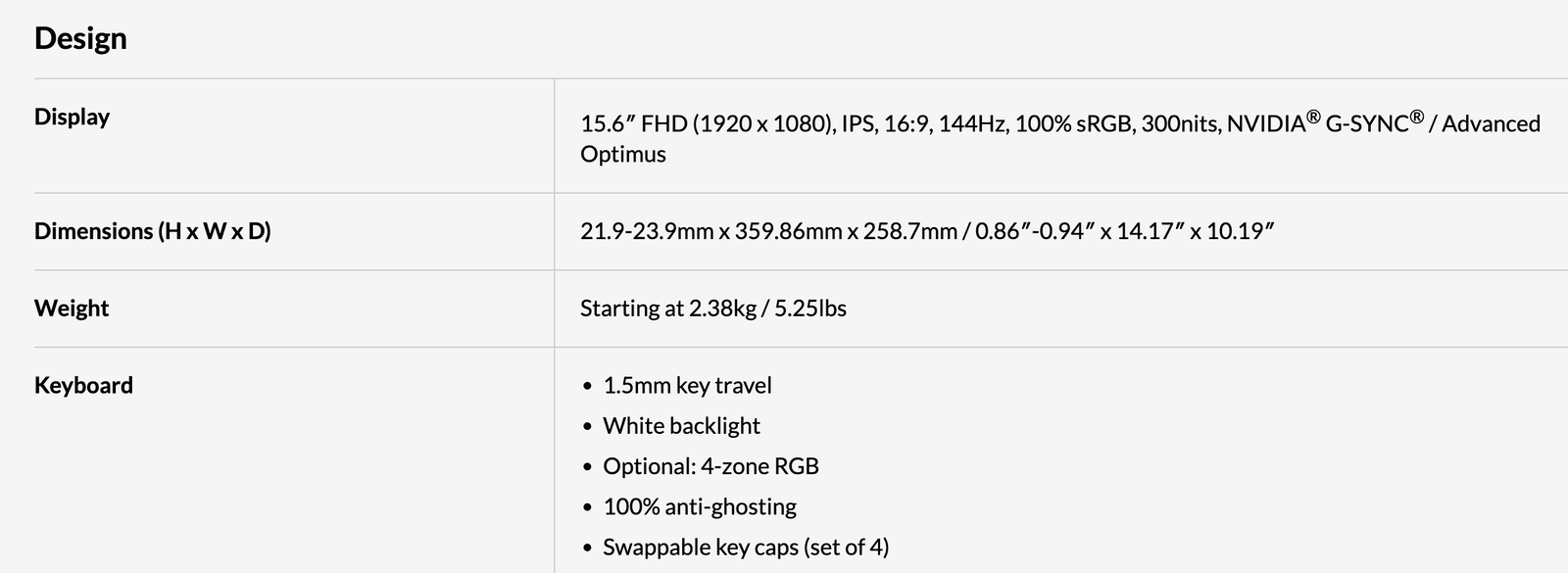The width and height of the screenshot is (1568, 573).
Task: Select the 359.86mm width value
Action: tap(788, 231)
